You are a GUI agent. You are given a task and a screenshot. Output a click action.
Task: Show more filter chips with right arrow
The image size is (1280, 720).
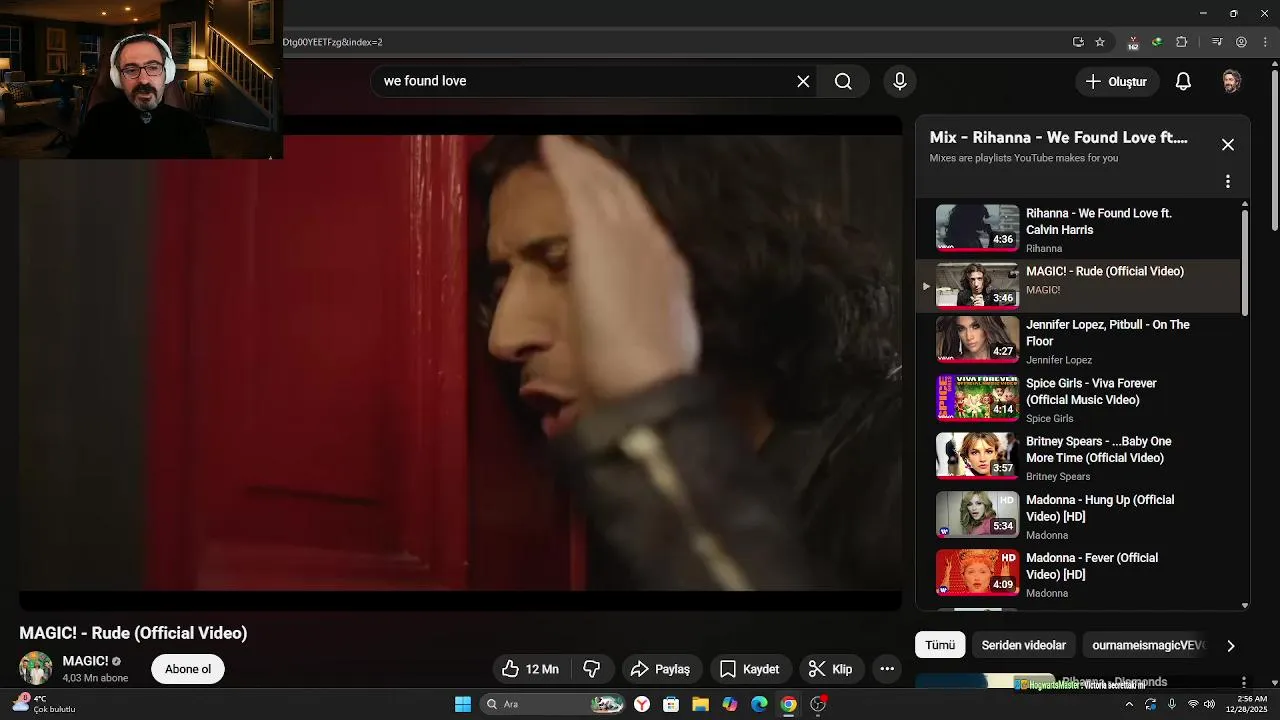[x=1231, y=646]
